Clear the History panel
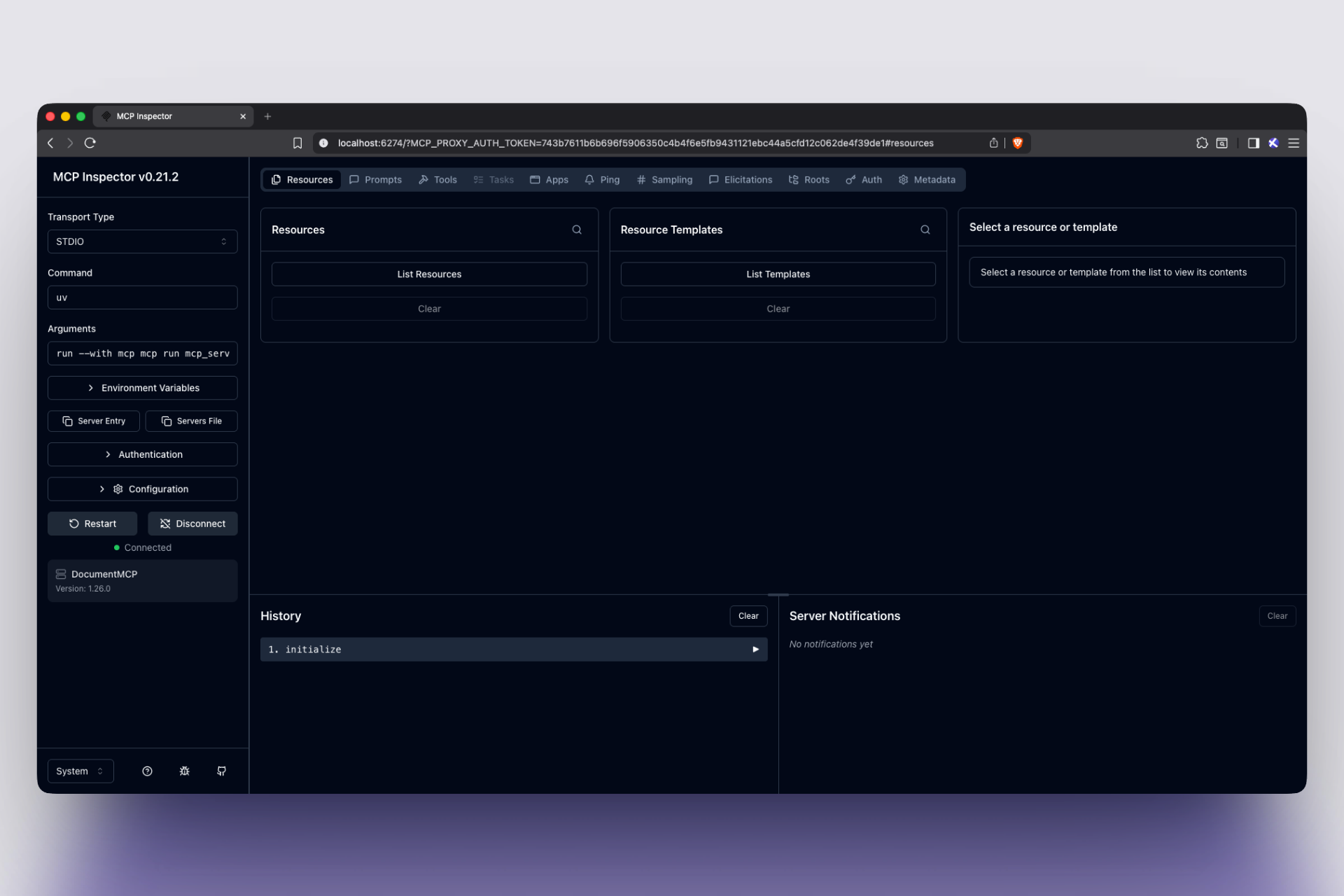The image size is (1344, 896). 748,616
